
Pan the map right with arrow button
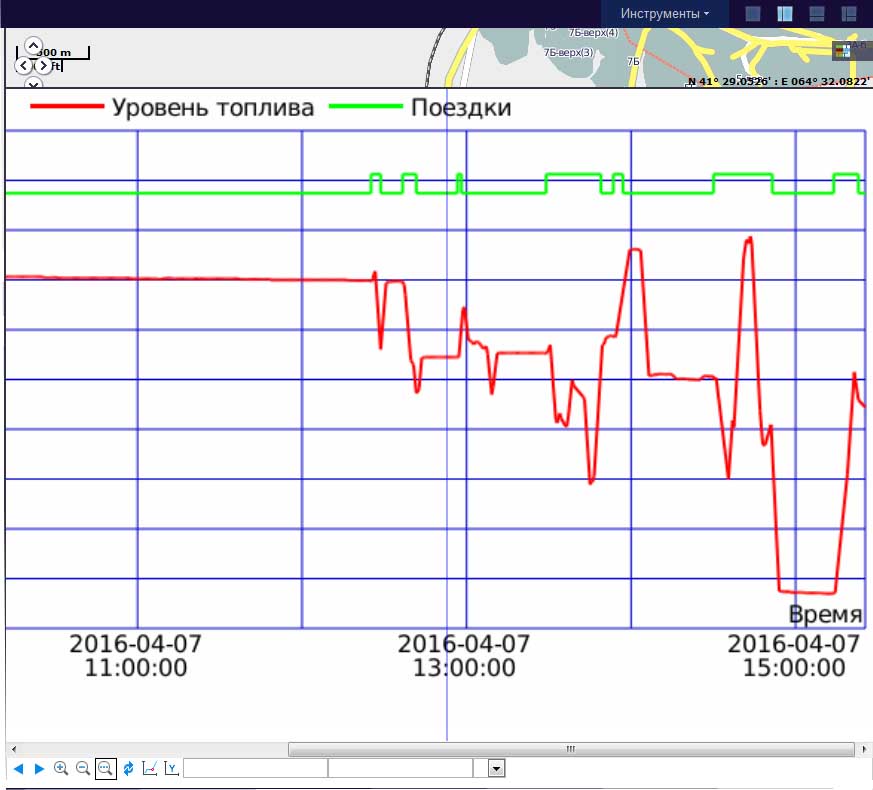[44, 65]
